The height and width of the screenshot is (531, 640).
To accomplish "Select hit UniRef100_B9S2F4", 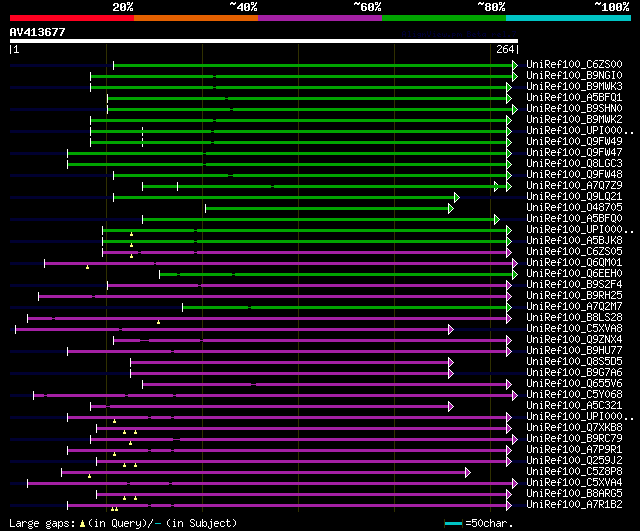I will coord(574,285).
